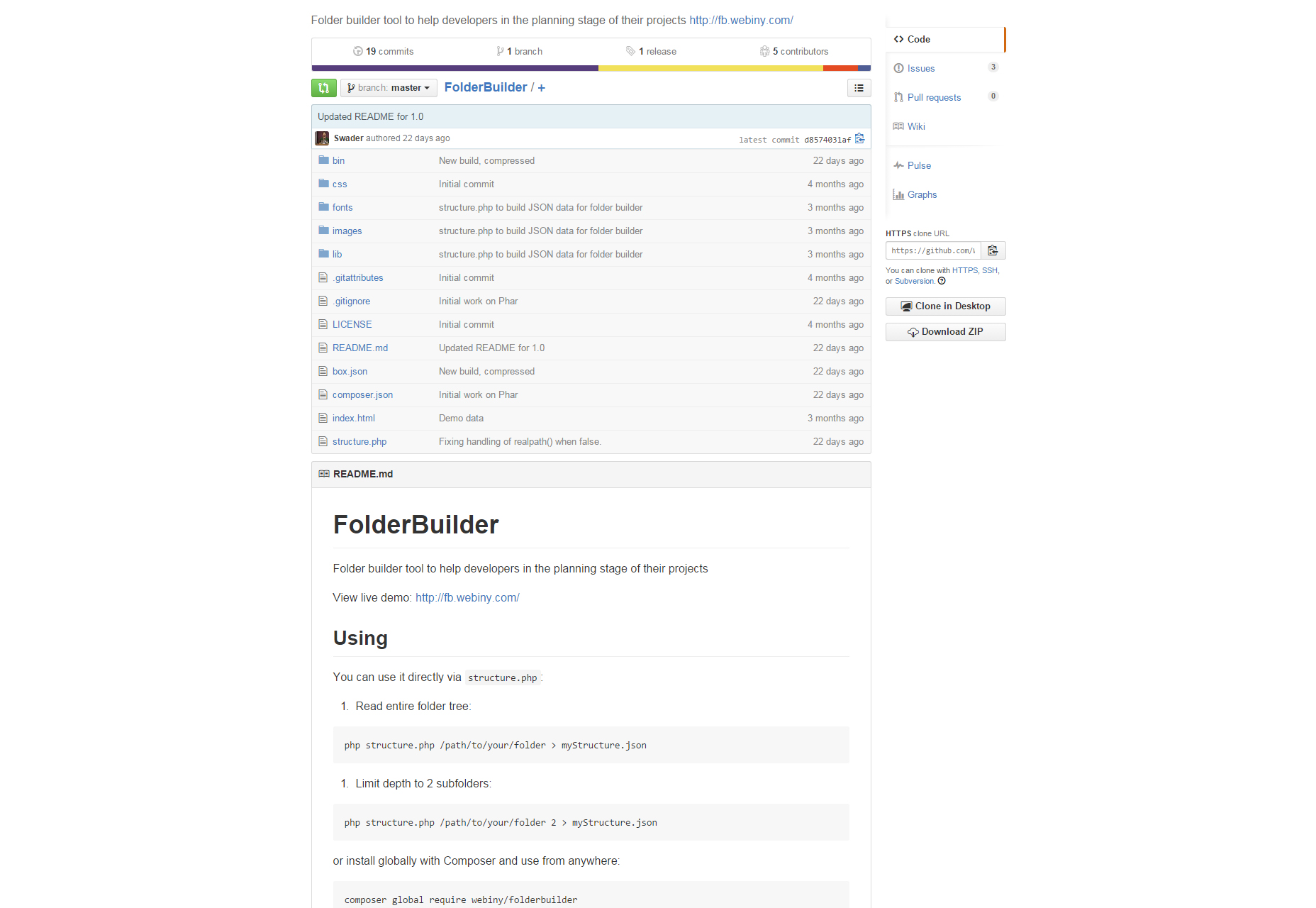Click the plus icon to create new file
This screenshot has height=908, width=1316.
542,88
